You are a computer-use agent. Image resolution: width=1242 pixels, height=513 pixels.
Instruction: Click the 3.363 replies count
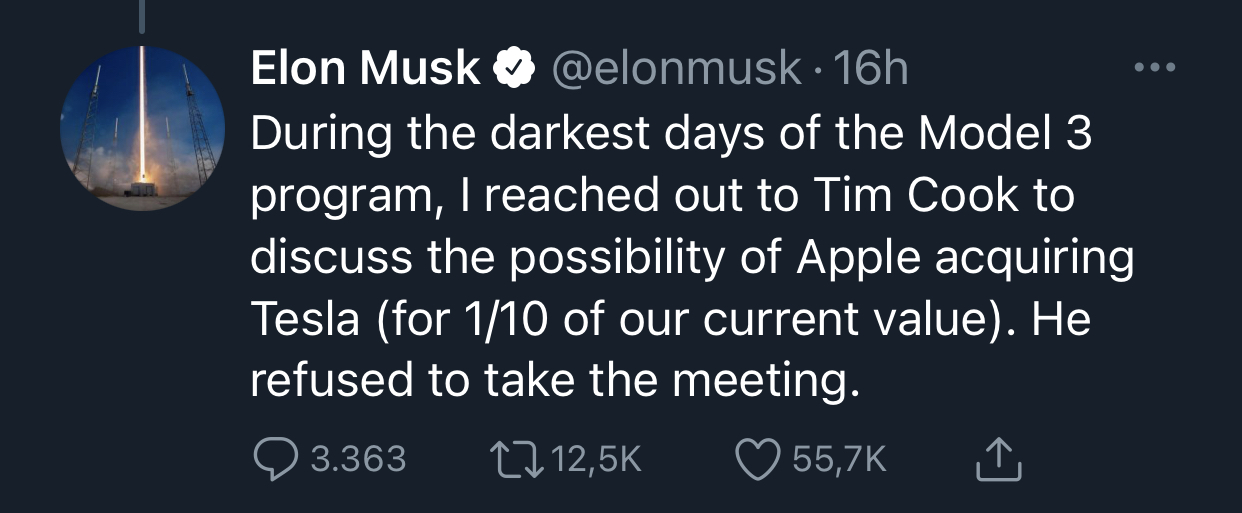click(x=358, y=459)
